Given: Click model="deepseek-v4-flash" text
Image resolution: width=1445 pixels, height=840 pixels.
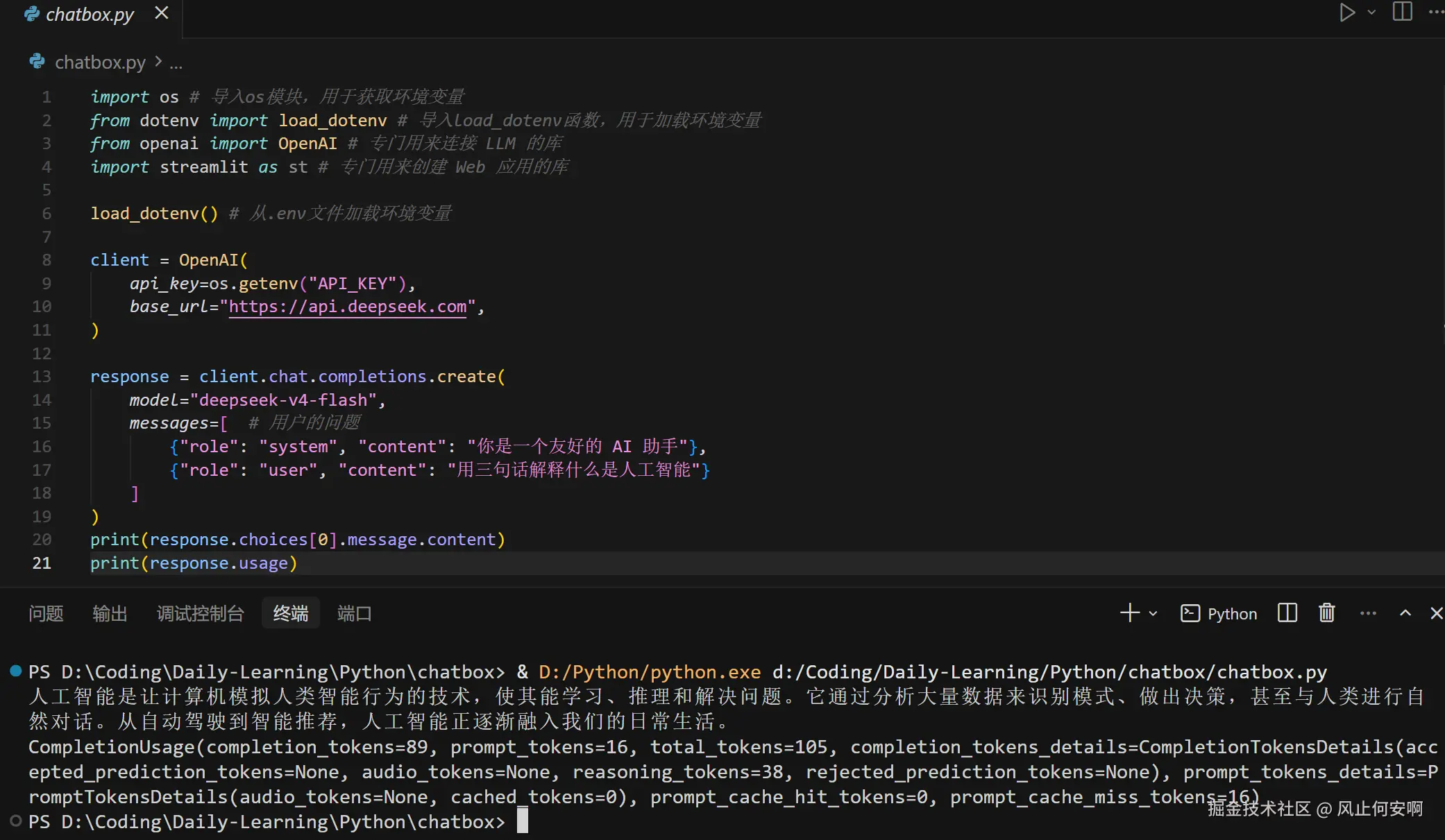Looking at the screenshot, I should pos(253,400).
